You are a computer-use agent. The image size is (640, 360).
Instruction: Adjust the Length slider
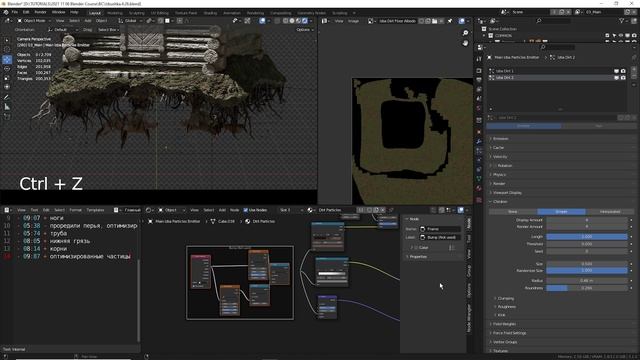pos(587,237)
